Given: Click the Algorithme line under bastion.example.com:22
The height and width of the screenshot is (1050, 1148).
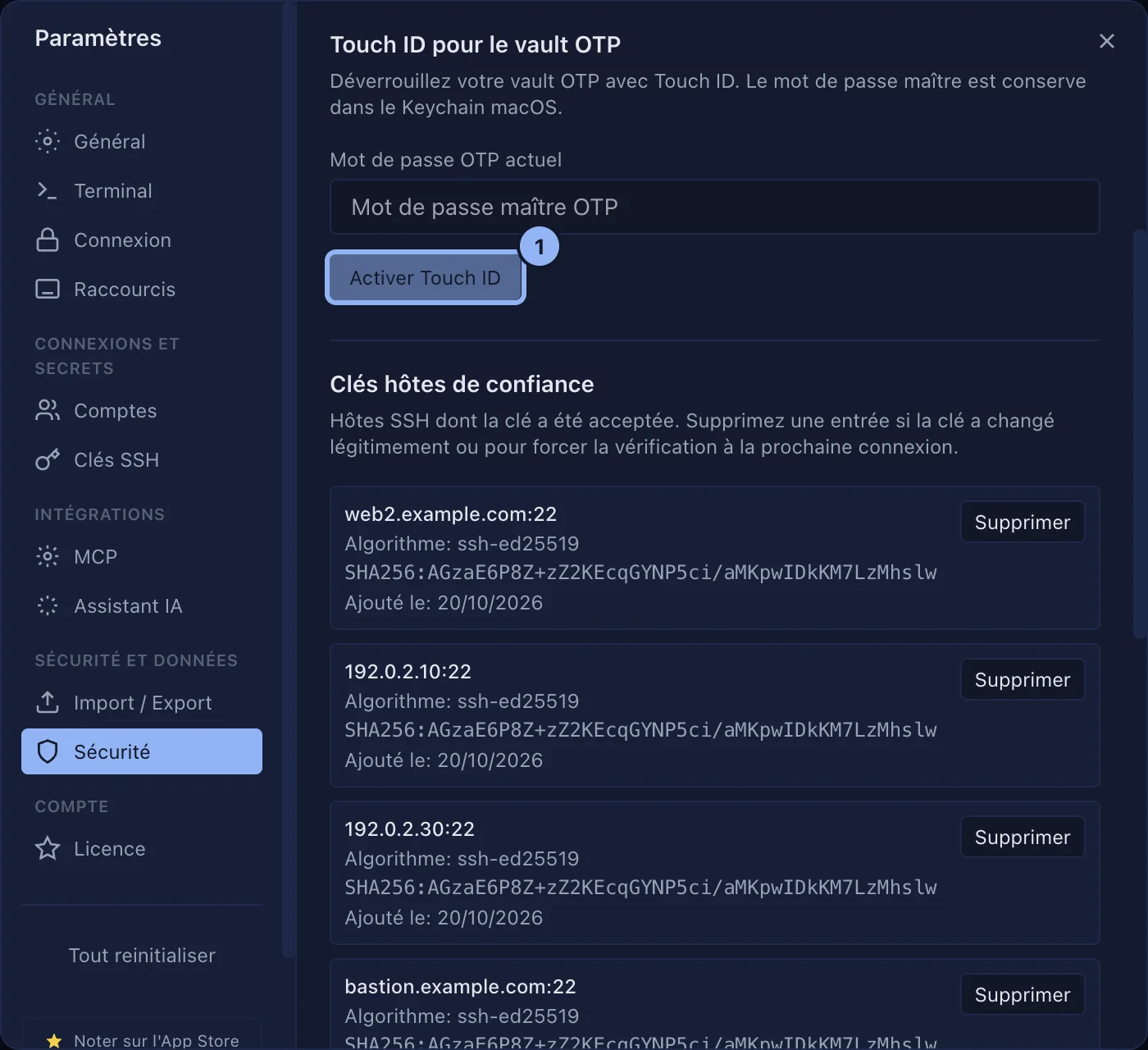Looking at the screenshot, I should [x=462, y=1016].
